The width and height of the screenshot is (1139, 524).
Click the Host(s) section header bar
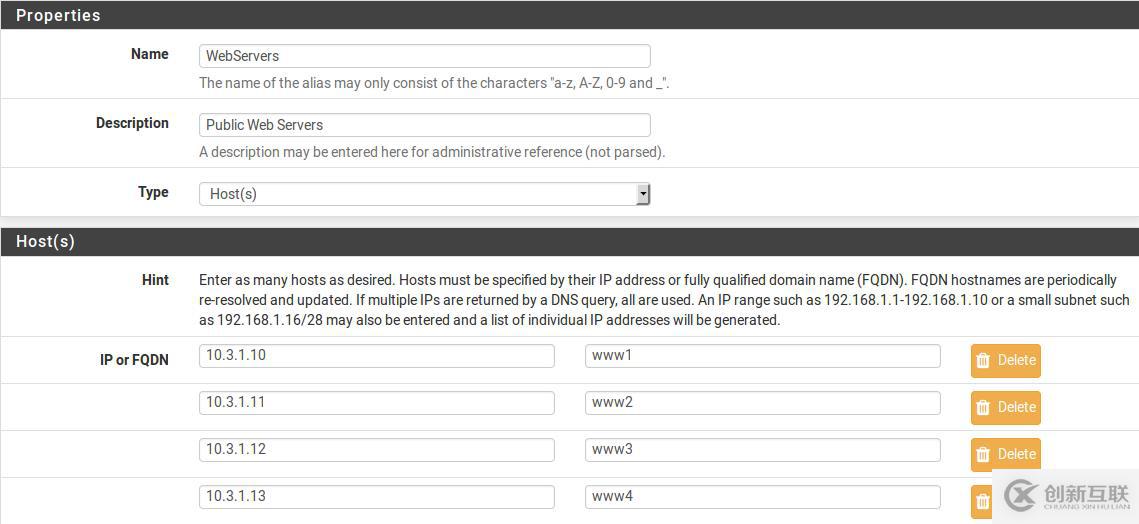point(569,241)
